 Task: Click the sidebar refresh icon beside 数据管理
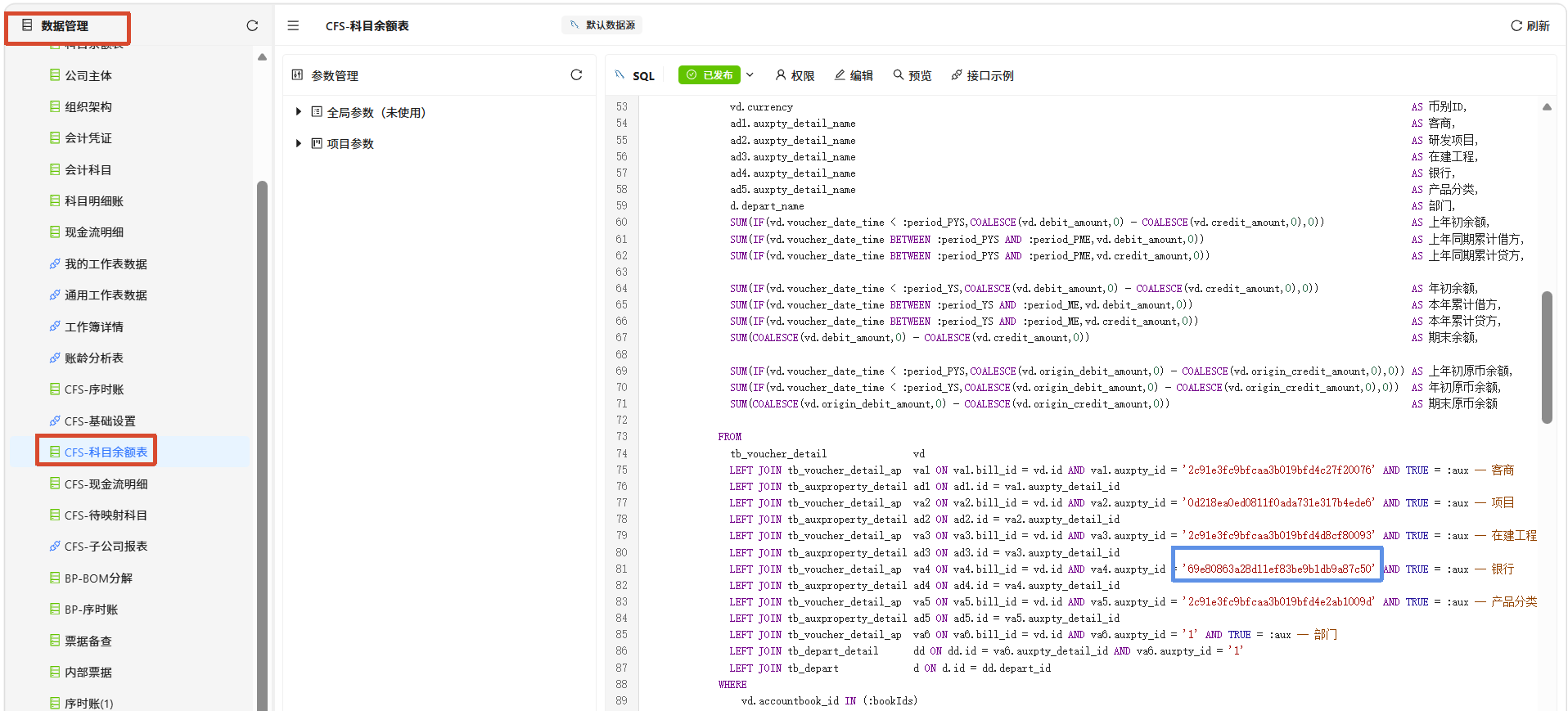click(x=252, y=26)
